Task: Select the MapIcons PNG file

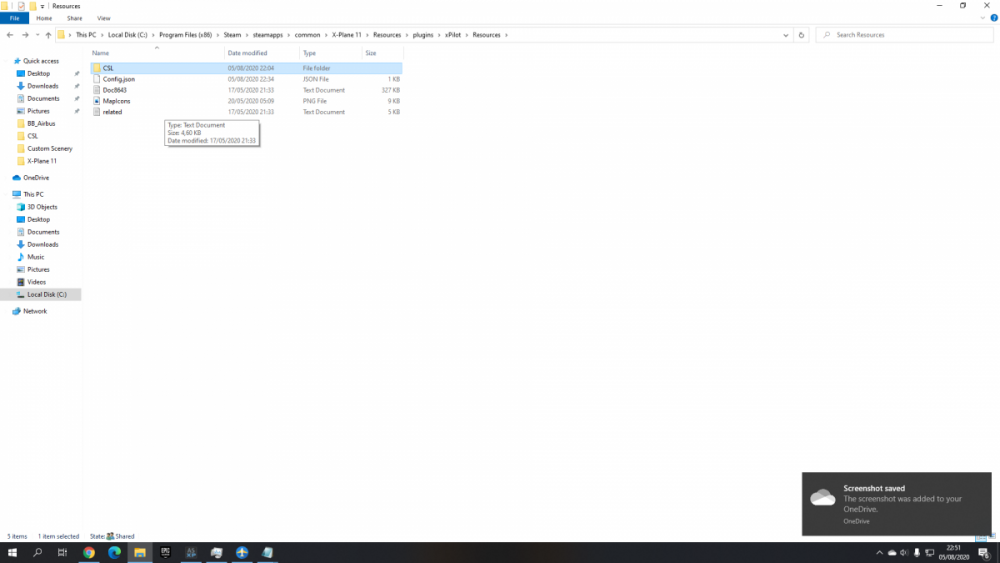Action: (116, 101)
